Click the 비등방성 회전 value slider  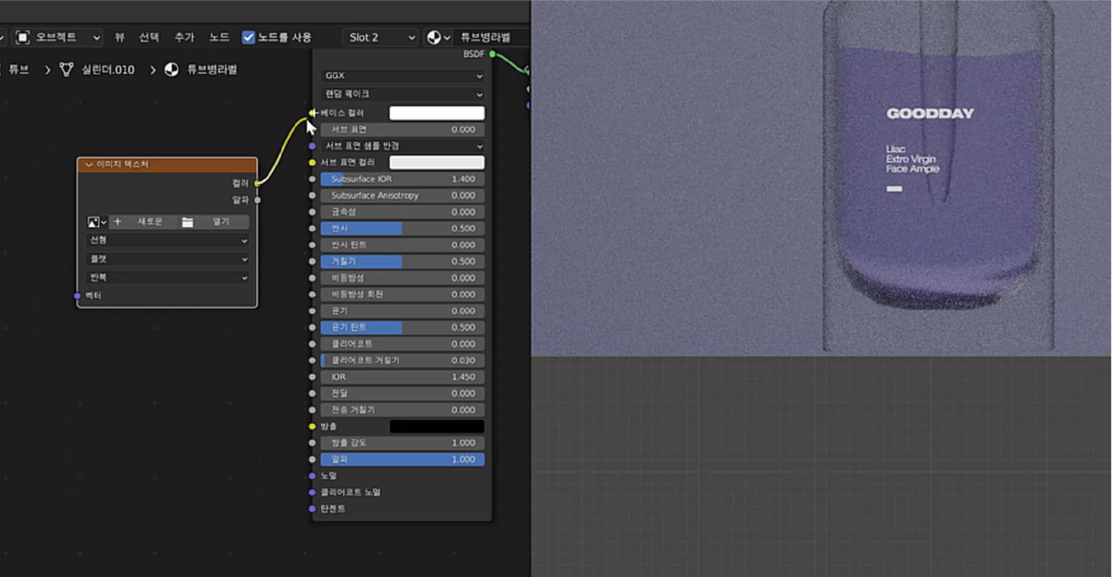[x=403, y=294]
